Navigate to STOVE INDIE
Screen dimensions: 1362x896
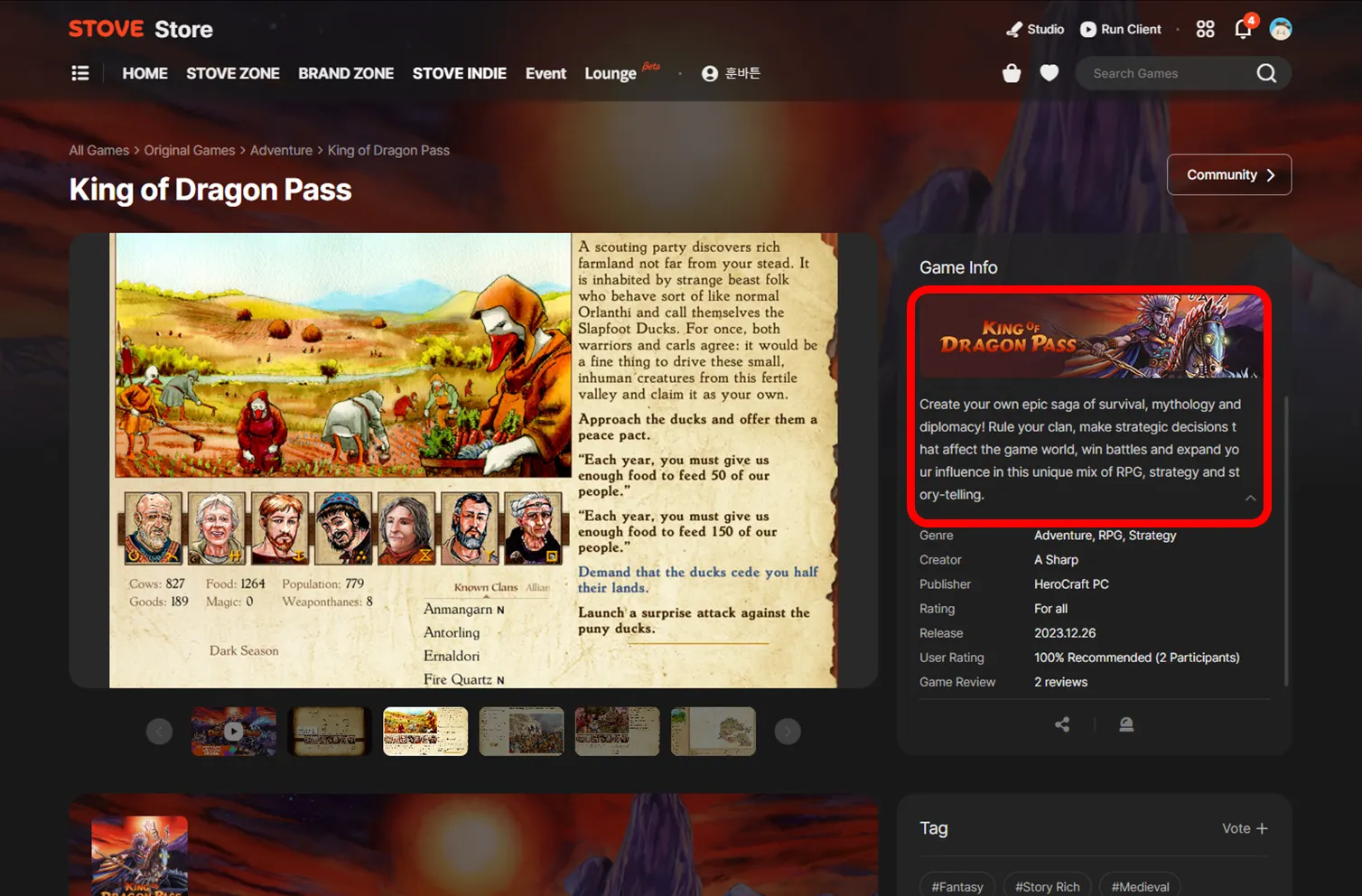[x=460, y=73]
